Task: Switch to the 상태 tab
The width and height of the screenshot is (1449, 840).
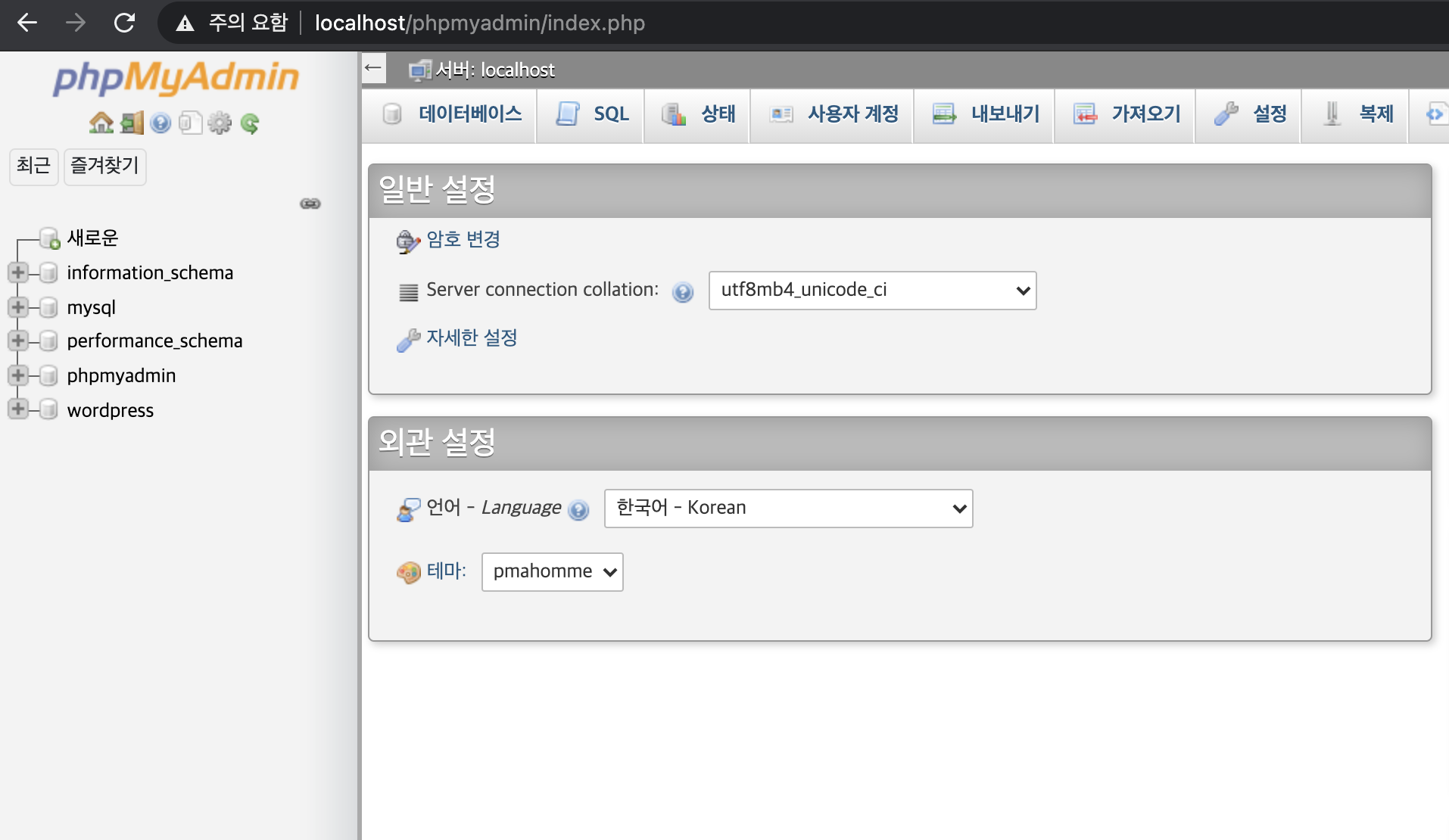Action: click(x=696, y=115)
